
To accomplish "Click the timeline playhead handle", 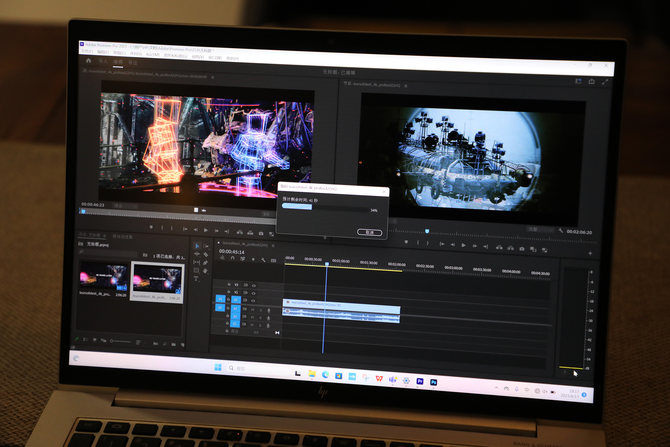I will point(327,264).
